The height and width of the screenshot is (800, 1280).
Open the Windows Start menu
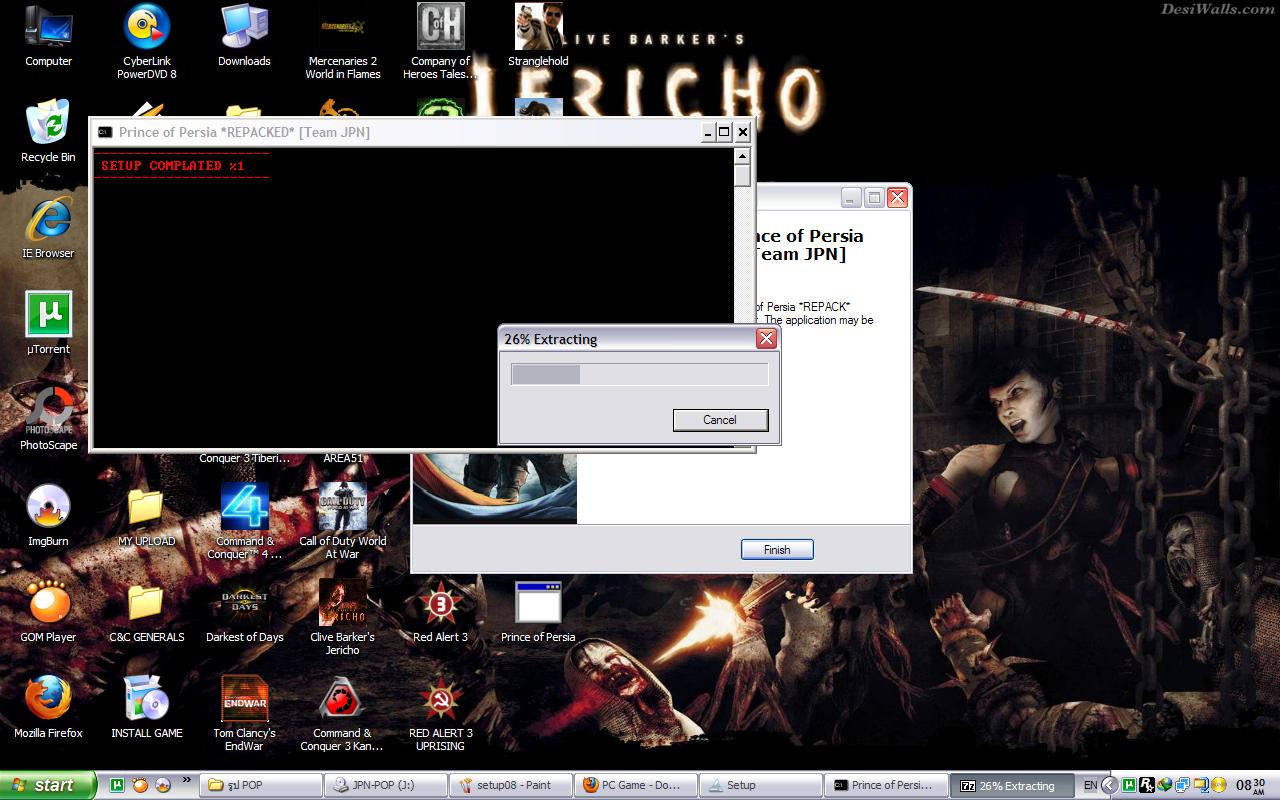pyautogui.click(x=48, y=785)
